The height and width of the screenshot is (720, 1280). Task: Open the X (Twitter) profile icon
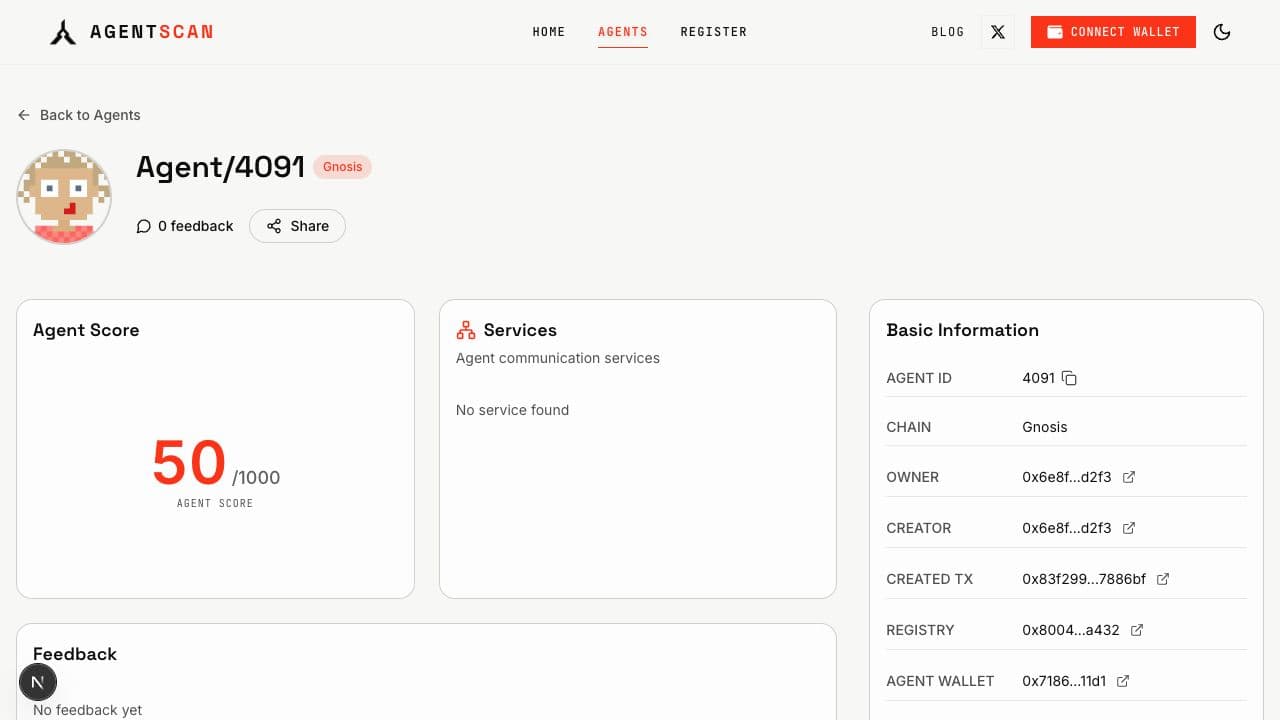click(998, 32)
